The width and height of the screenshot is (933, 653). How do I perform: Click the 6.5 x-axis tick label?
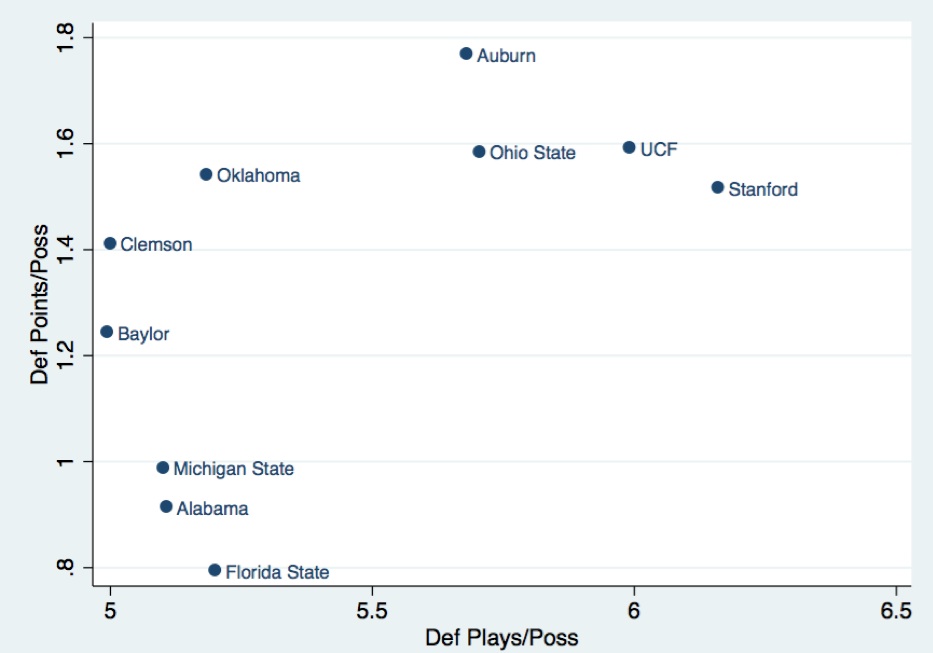(x=895, y=610)
